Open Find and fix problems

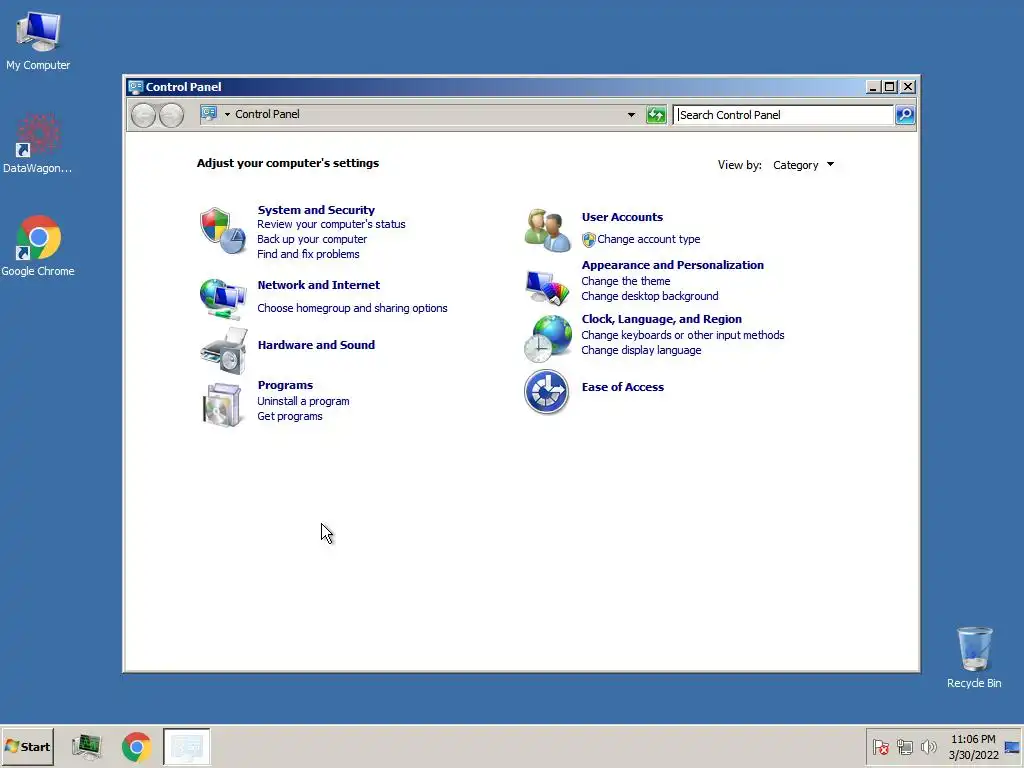(308, 254)
